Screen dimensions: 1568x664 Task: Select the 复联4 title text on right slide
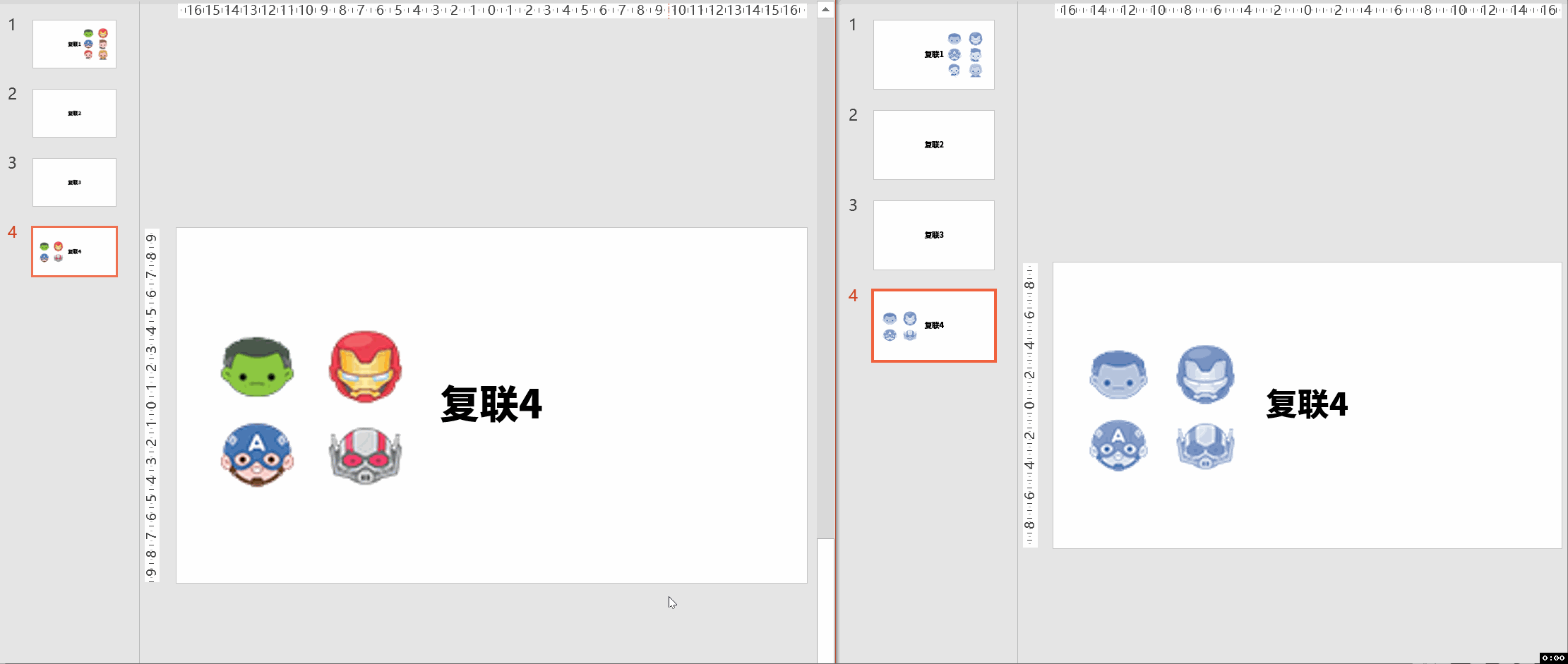coord(1307,404)
